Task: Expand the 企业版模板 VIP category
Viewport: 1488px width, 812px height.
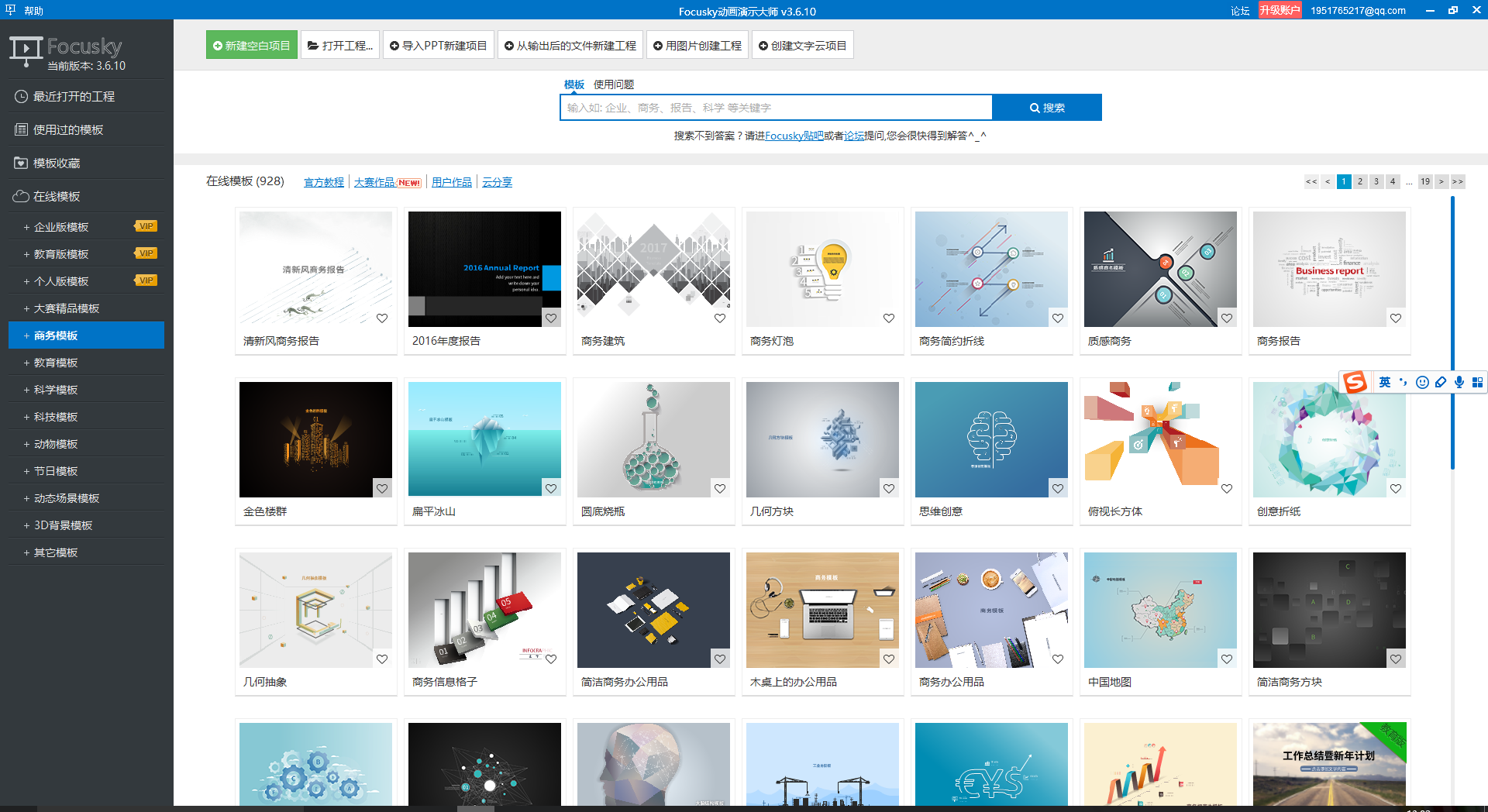Action: tap(87, 226)
